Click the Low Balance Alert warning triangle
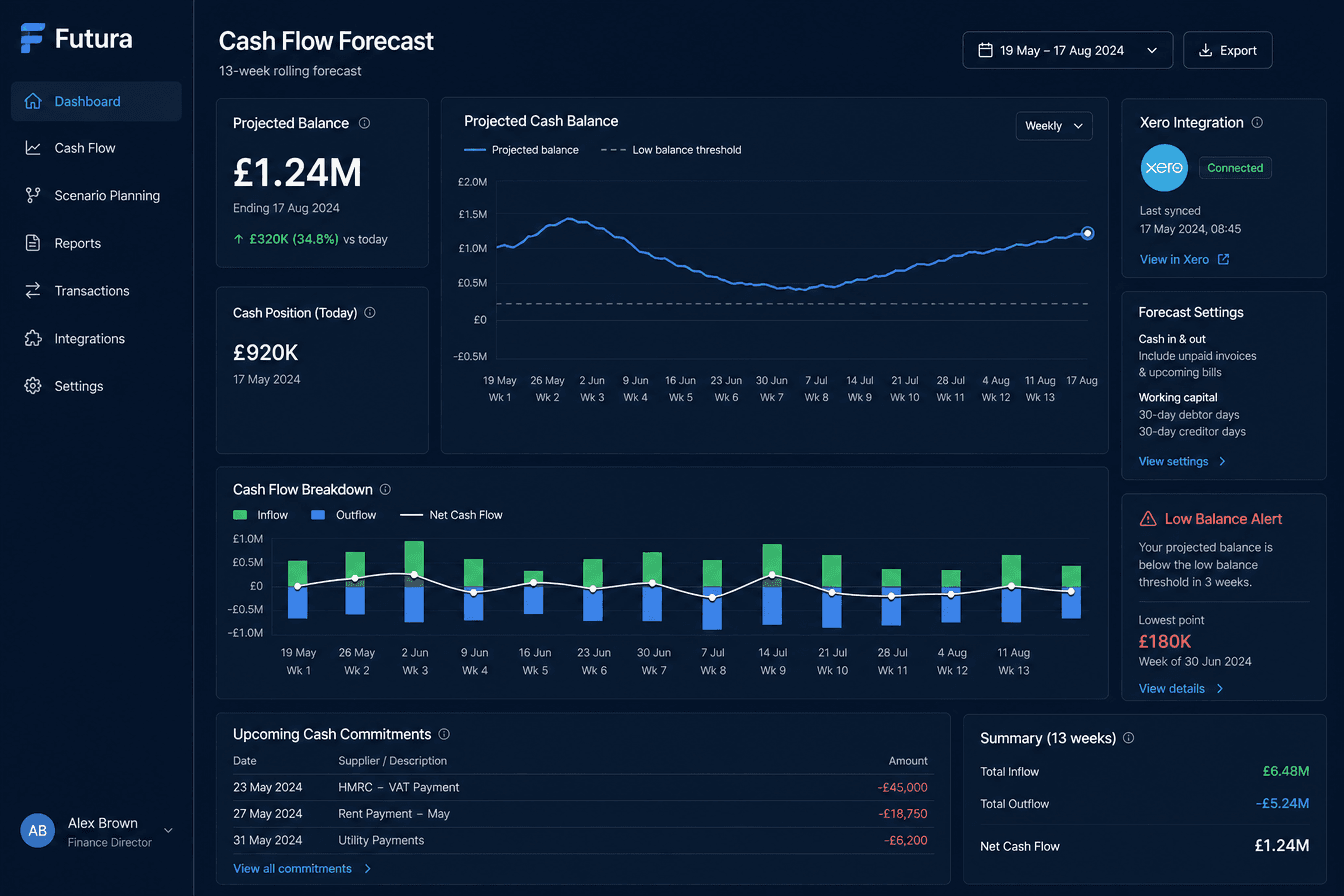The image size is (1344, 896). coord(1148,518)
